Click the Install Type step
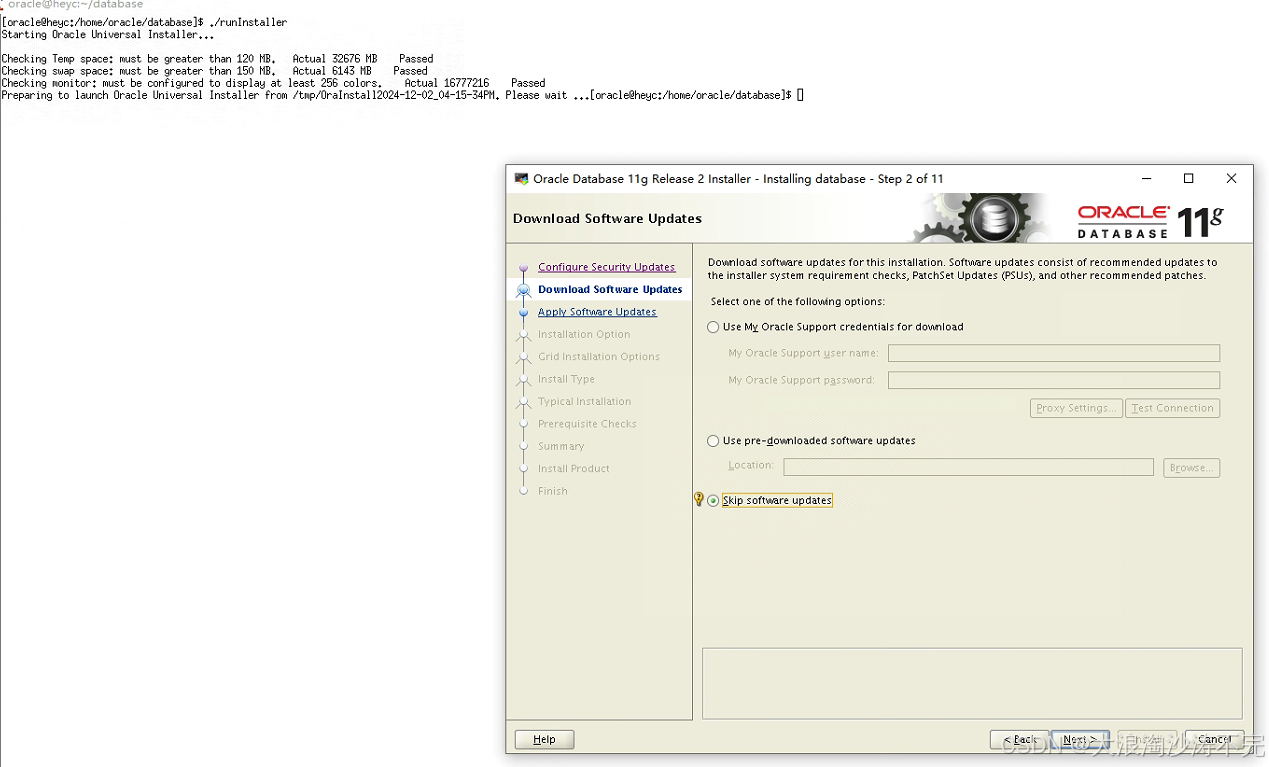The height and width of the screenshot is (767, 1269). click(x=566, y=379)
